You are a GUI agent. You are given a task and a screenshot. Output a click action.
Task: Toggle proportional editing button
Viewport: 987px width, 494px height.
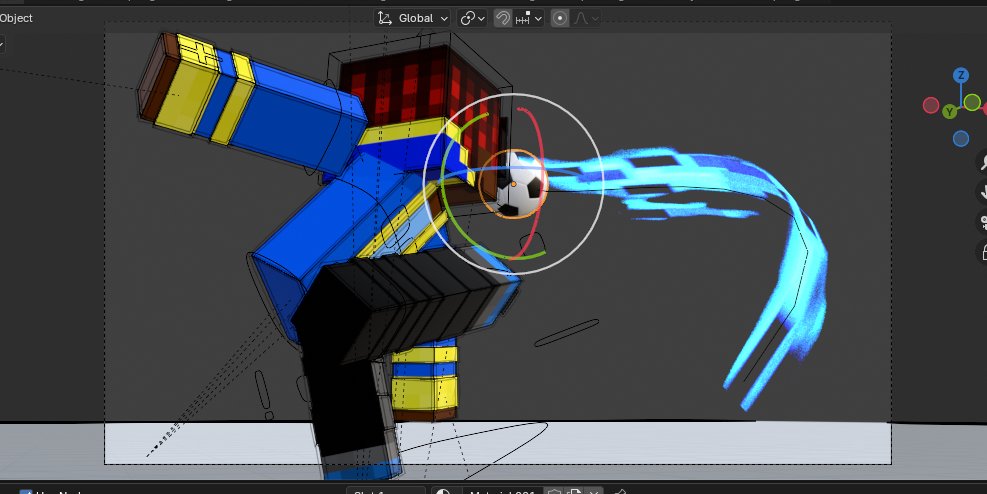[x=560, y=18]
